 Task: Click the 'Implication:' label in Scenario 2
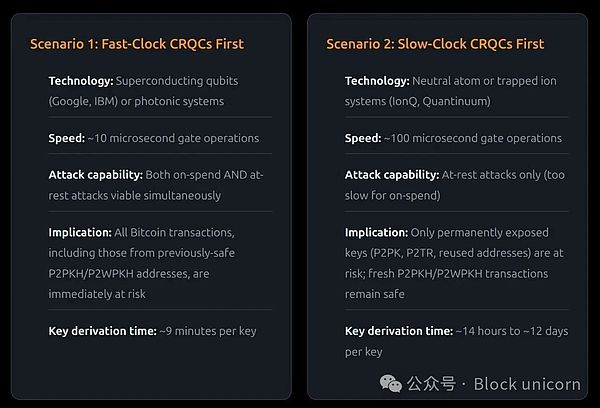376,232
